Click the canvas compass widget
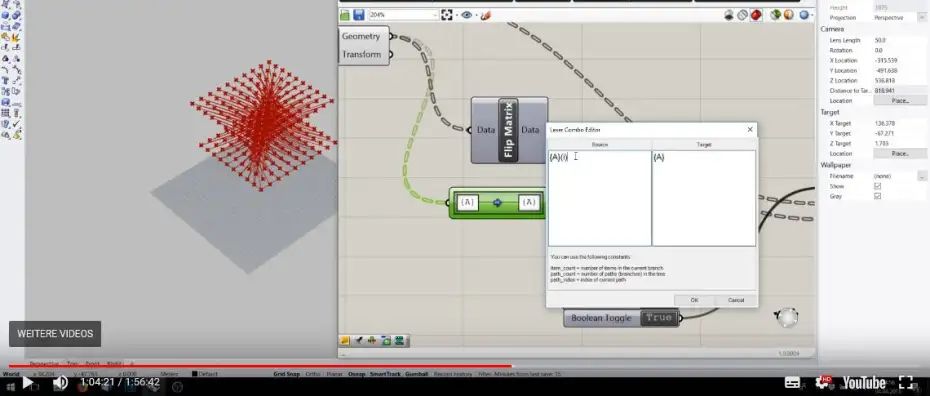Image resolution: width=930 pixels, height=396 pixels. [786, 318]
